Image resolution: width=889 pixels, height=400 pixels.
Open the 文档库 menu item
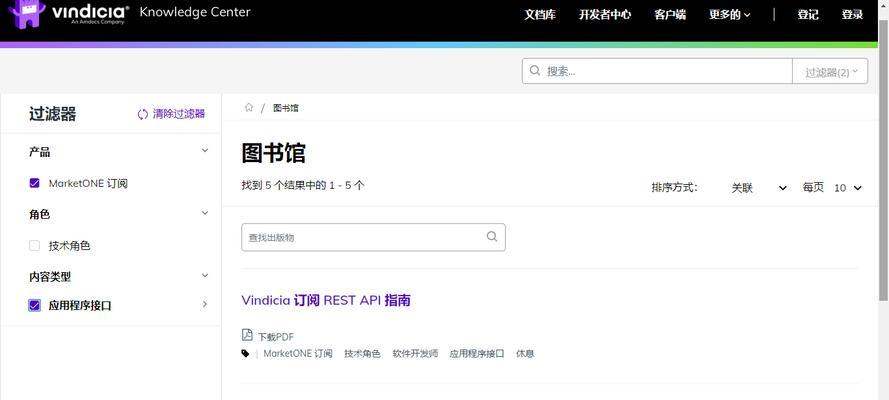tap(540, 15)
